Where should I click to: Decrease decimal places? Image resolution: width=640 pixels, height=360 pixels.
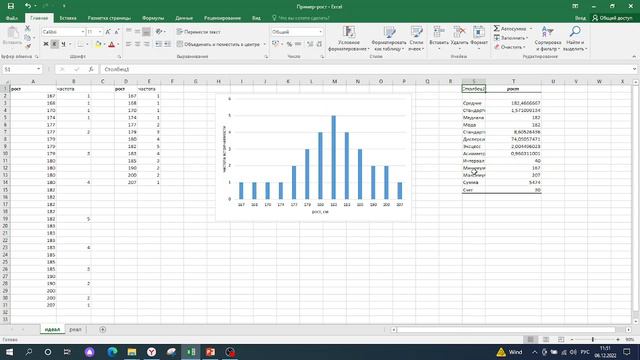pos(319,44)
